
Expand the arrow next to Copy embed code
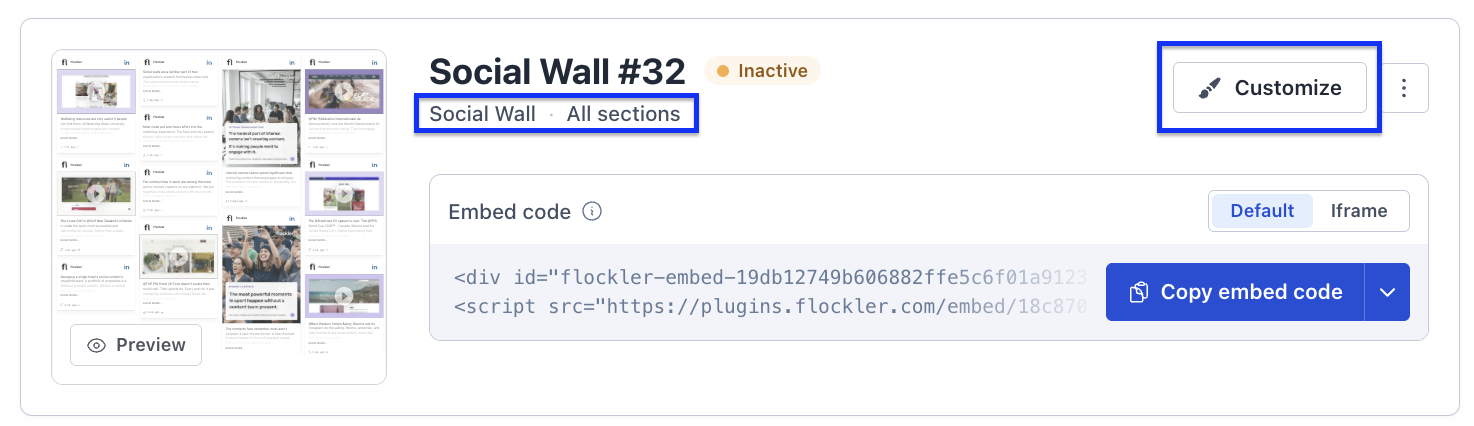[x=1387, y=293]
